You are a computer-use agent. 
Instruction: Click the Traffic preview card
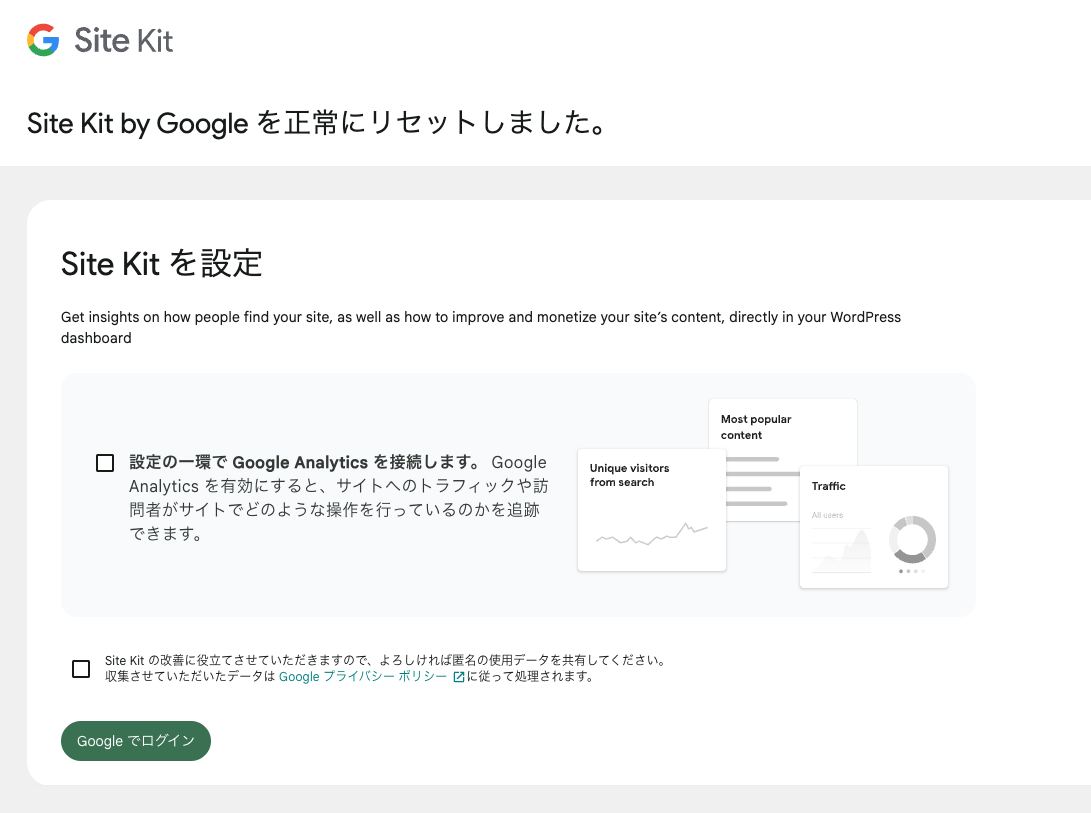click(x=874, y=527)
